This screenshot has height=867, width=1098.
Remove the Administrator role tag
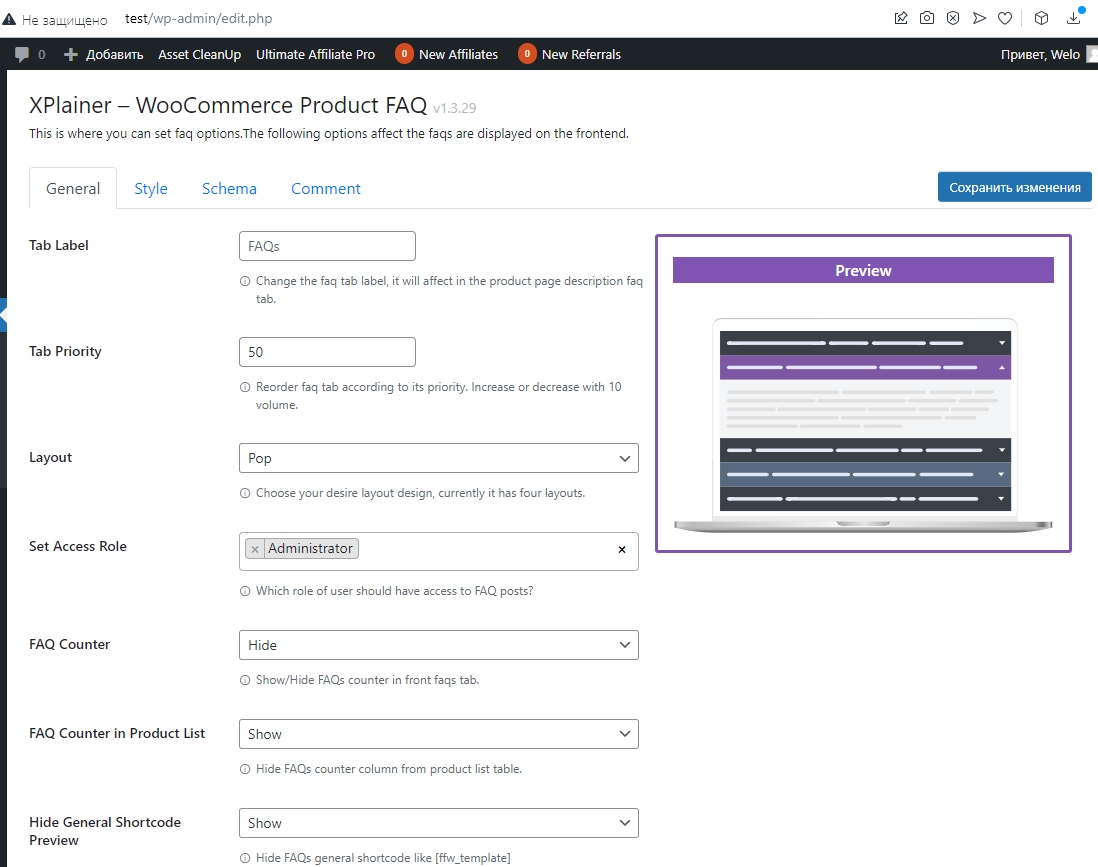pyautogui.click(x=255, y=549)
